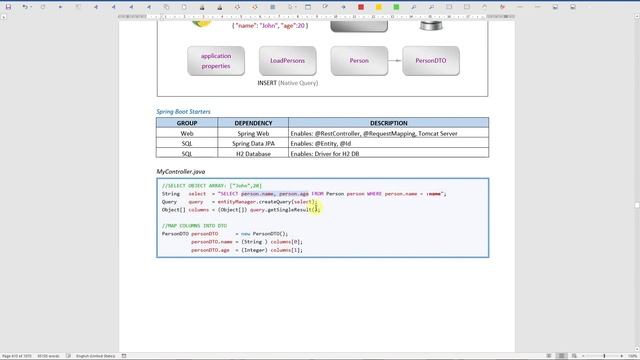This screenshot has width=640, height=360.
Task: Click the 'application properties' diagram box
Action: pyautogui.click(x=216, y=61)
